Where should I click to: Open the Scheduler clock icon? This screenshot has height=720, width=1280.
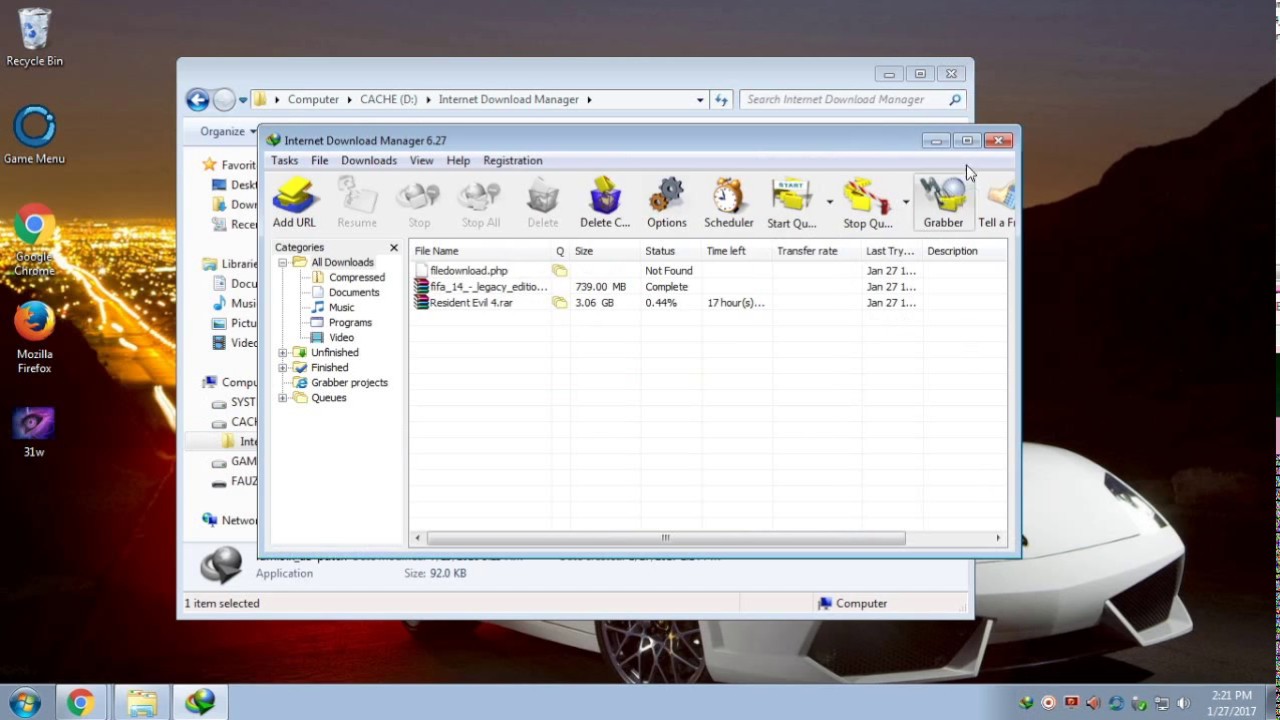729,204
